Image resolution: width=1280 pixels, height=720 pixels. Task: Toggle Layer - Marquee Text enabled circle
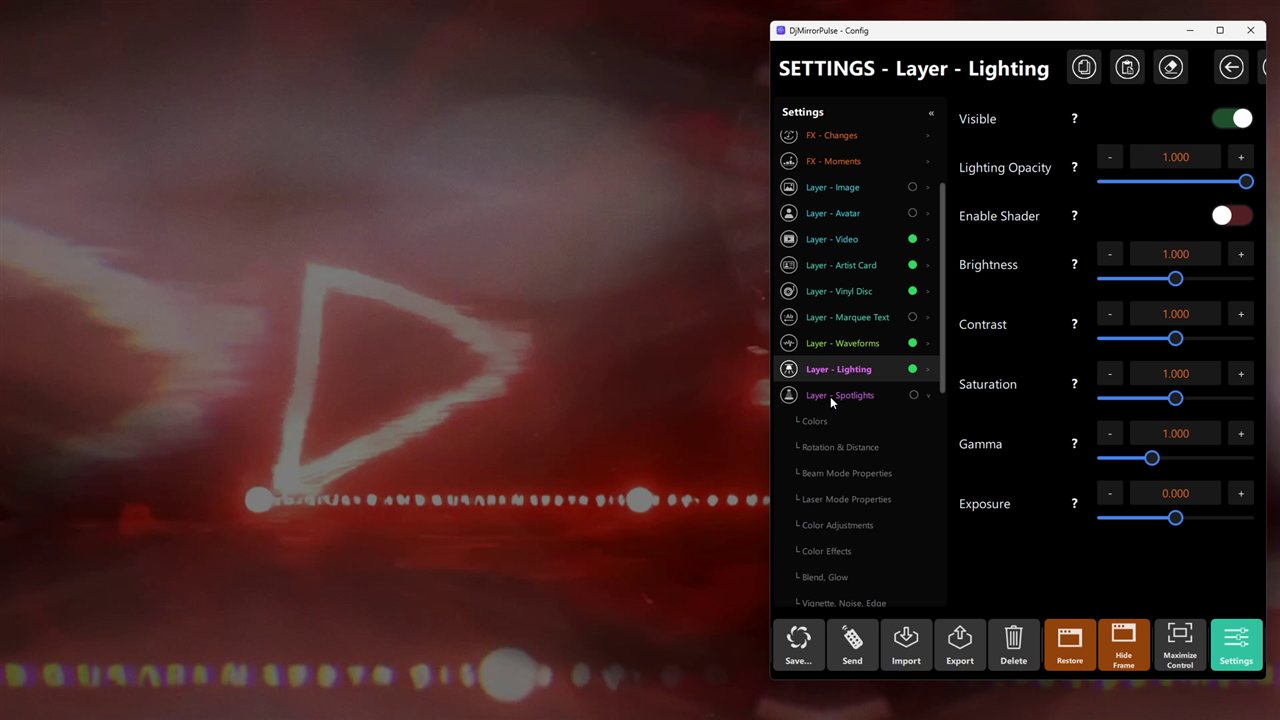912,317
